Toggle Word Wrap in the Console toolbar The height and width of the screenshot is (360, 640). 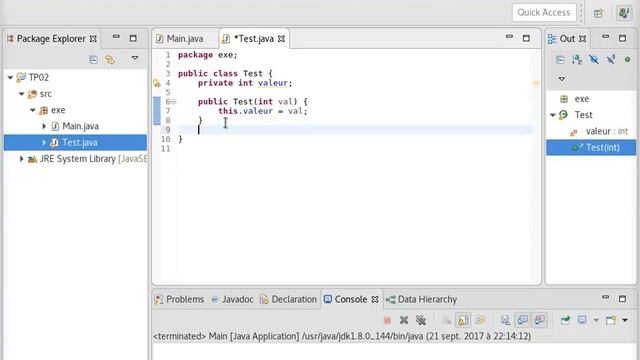480,320
